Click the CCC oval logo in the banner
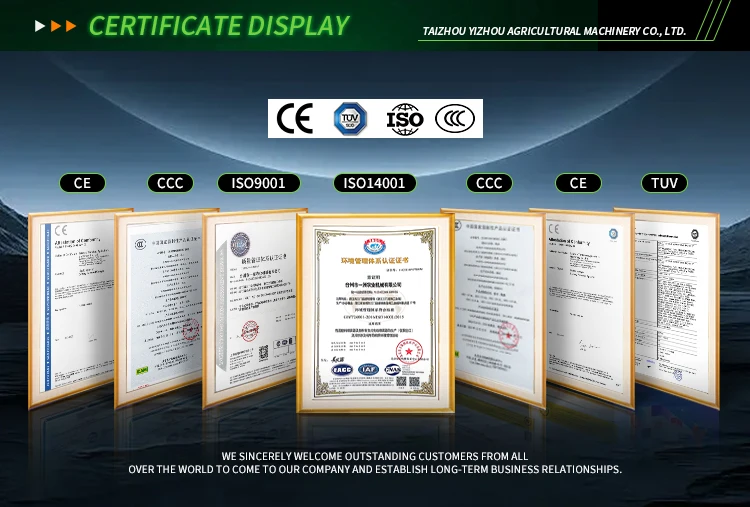Screen dimensions: 750x507 click(x=455, y=119)
